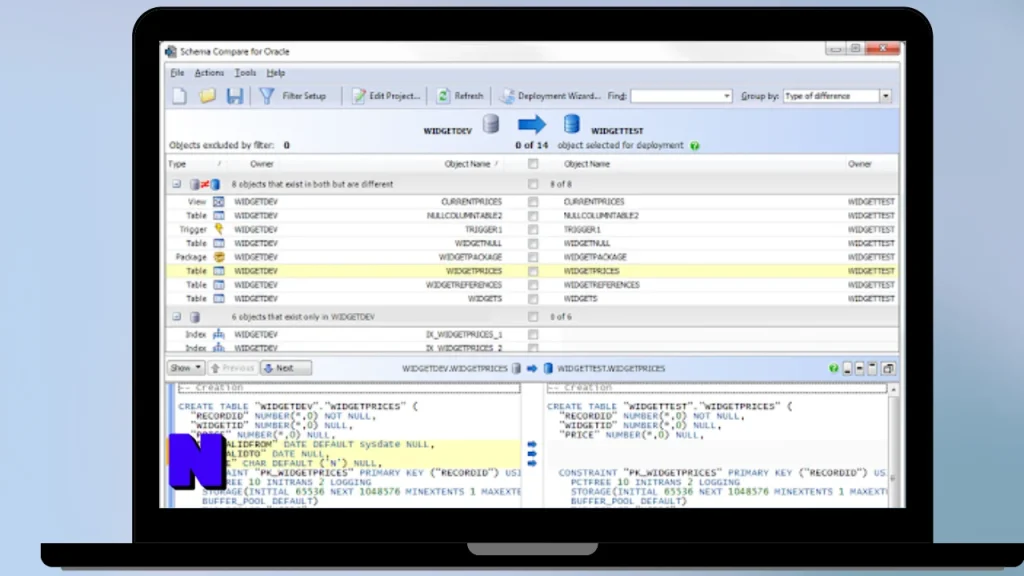Screen dimensions: 1024x576
Task: Open the Help menu
Action: click(276, 73)
